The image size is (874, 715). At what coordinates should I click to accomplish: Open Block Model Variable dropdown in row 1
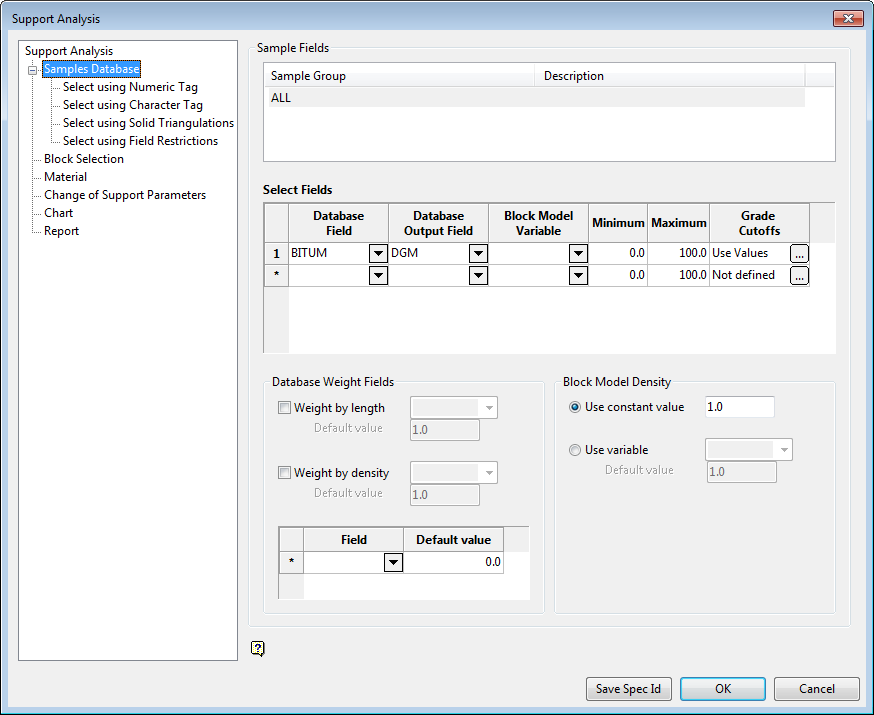tap(577, 254)
